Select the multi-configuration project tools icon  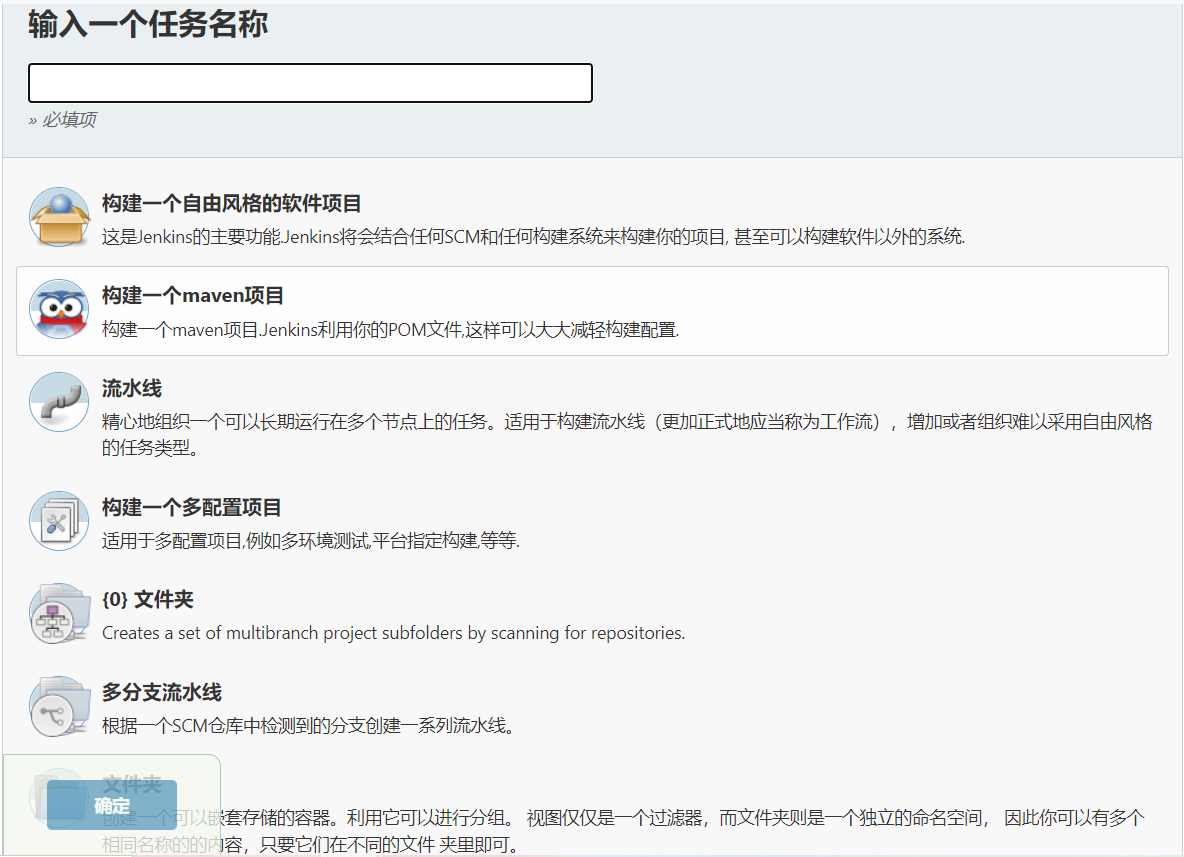[x=60, y=521]
